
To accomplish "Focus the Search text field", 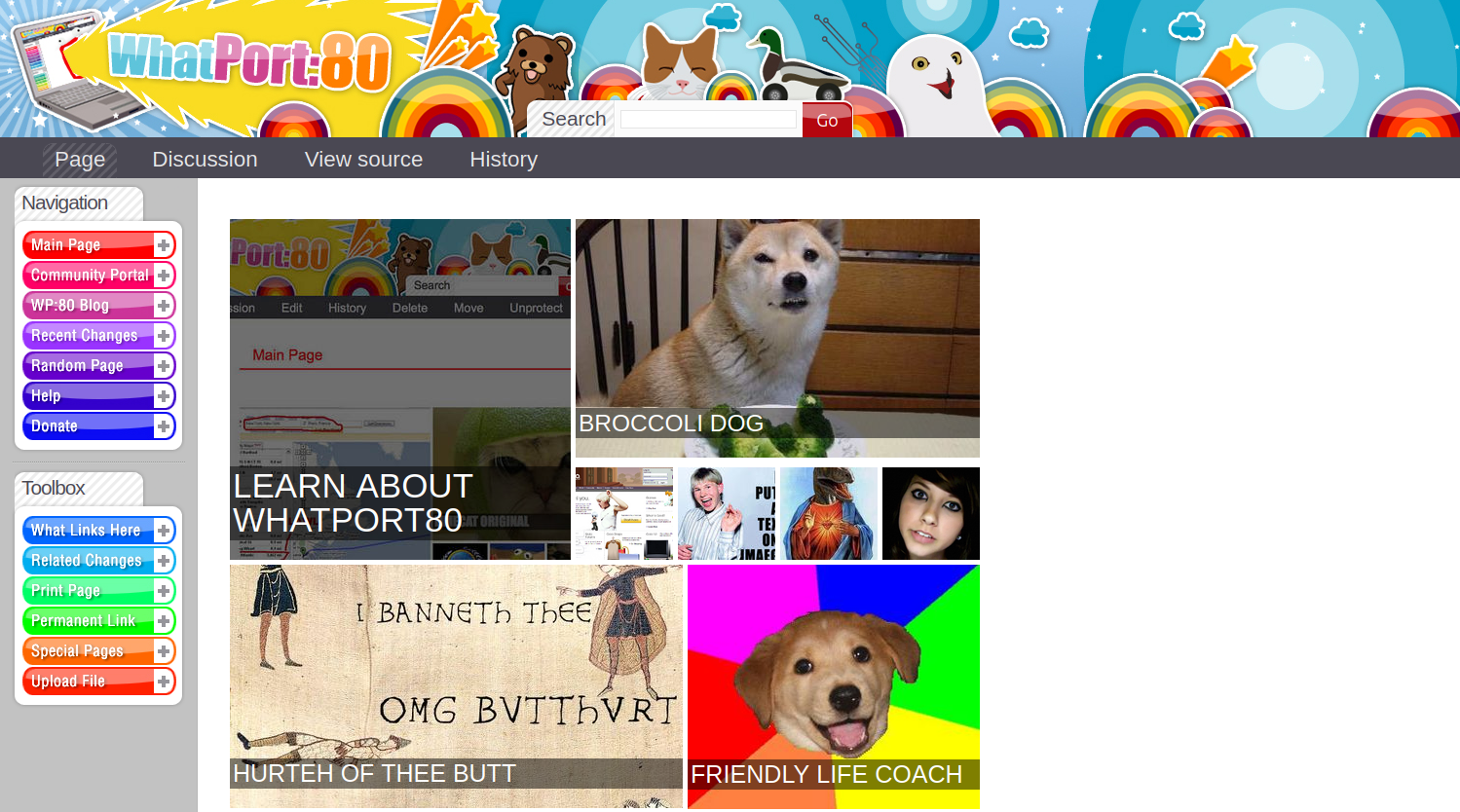I will click(x=708, y=120).
